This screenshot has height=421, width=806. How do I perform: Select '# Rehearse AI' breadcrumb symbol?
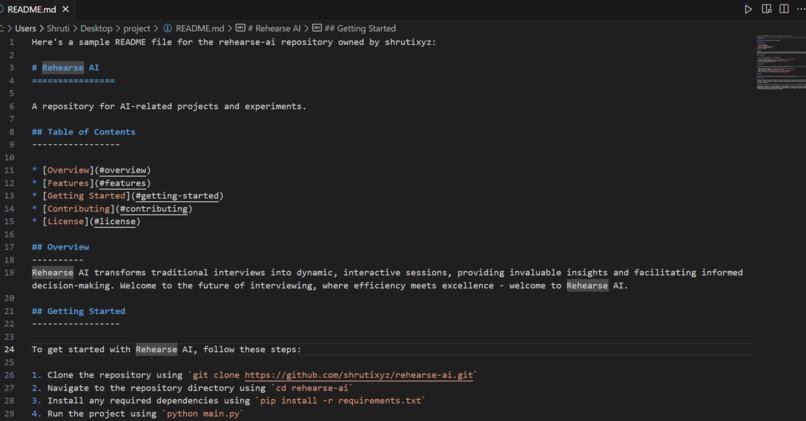point(274,28)
